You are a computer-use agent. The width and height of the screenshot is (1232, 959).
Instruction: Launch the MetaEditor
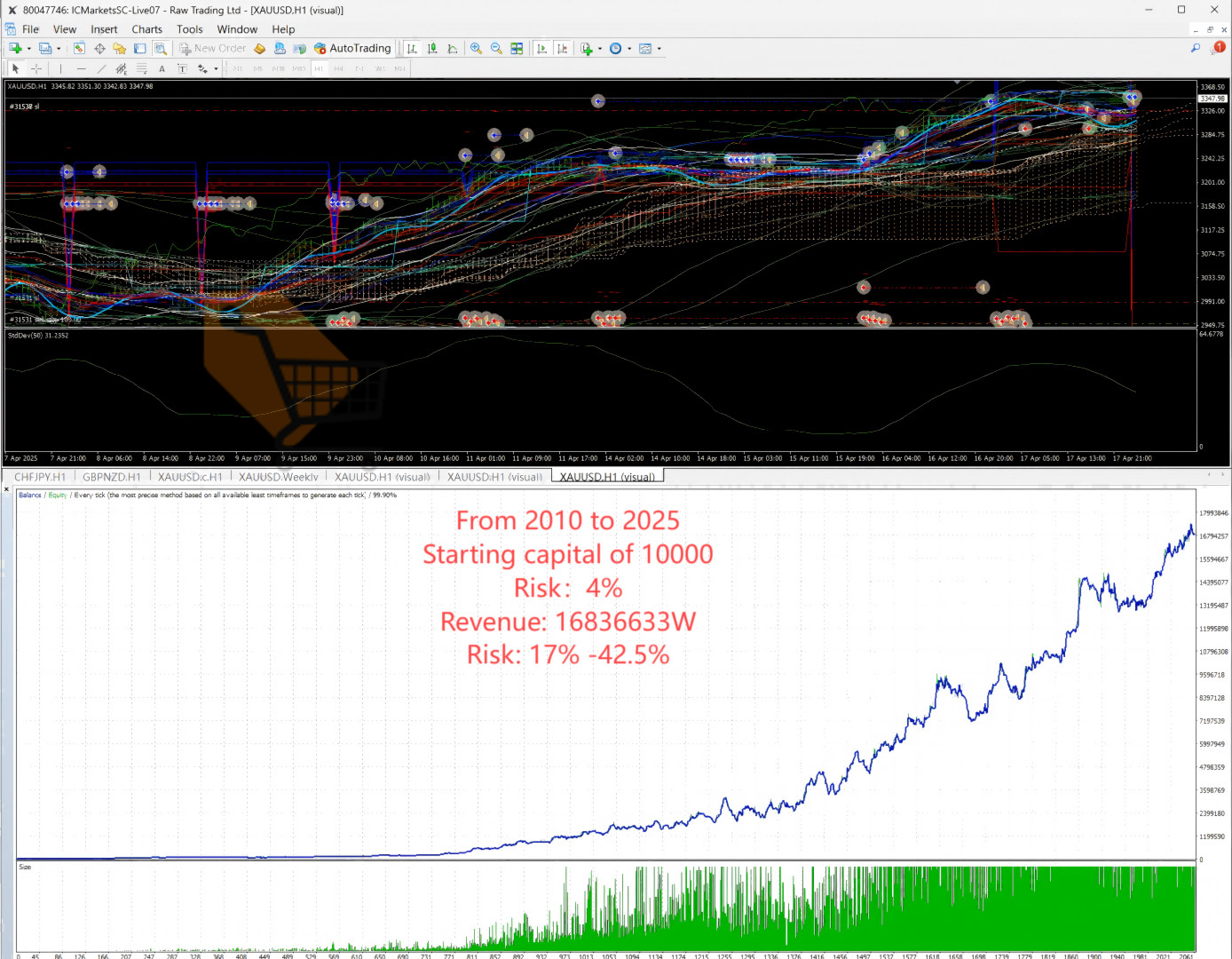pos(259,48)
